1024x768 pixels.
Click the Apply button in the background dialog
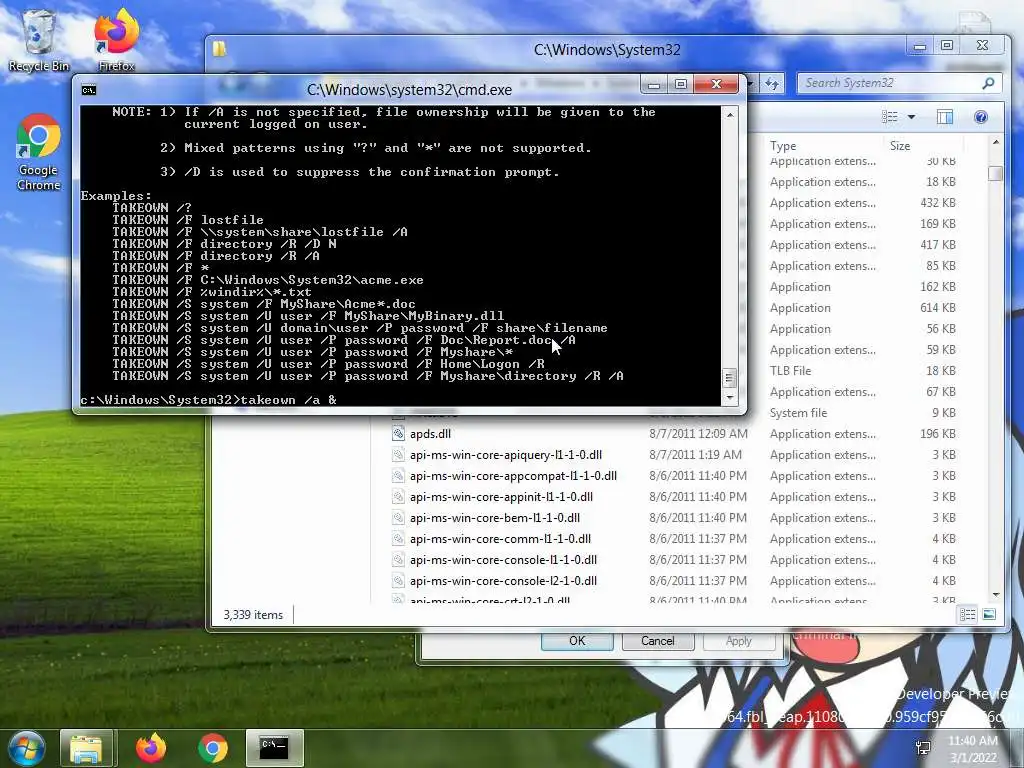coord(739,641)
